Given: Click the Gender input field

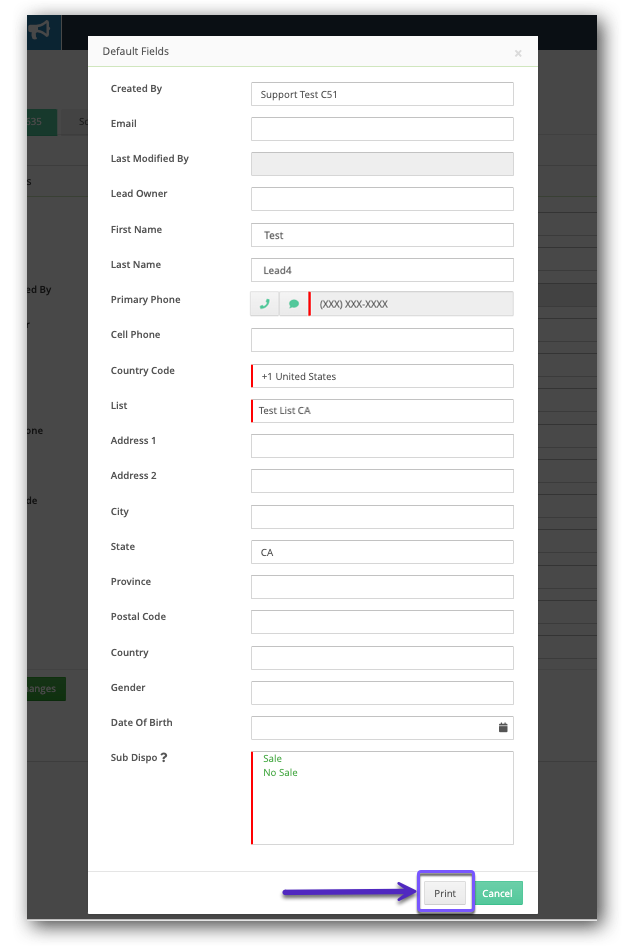Looking at the screenshot, I should click(382, 693).
